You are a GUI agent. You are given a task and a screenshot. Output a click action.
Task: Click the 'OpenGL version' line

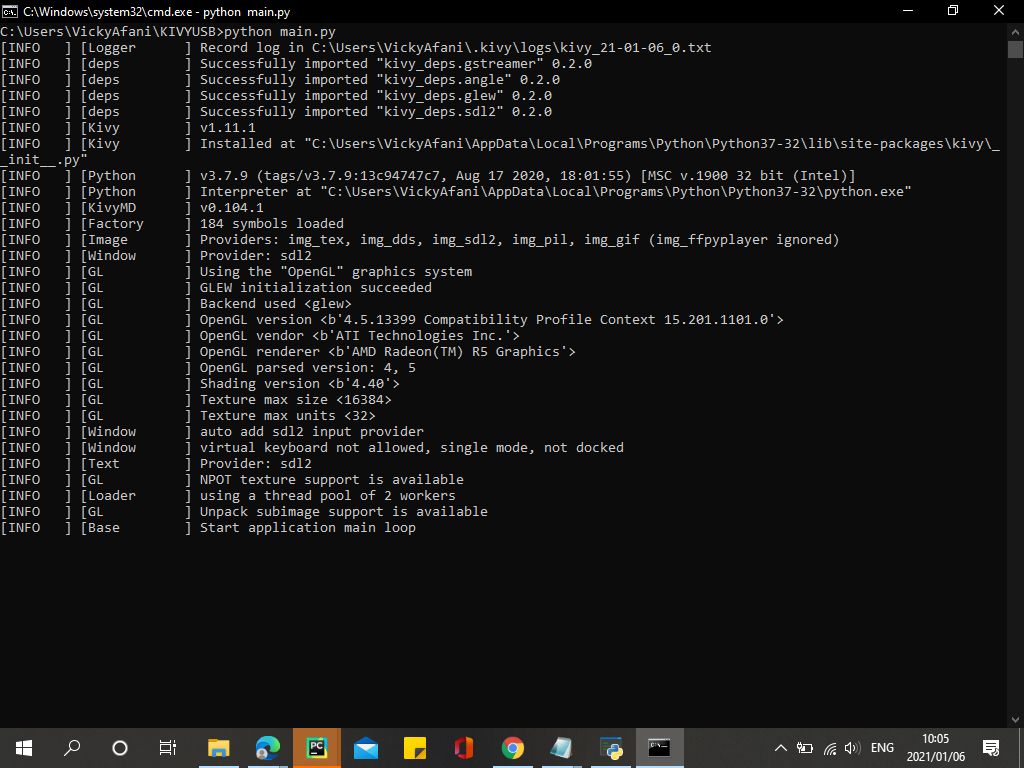point(392,319)
